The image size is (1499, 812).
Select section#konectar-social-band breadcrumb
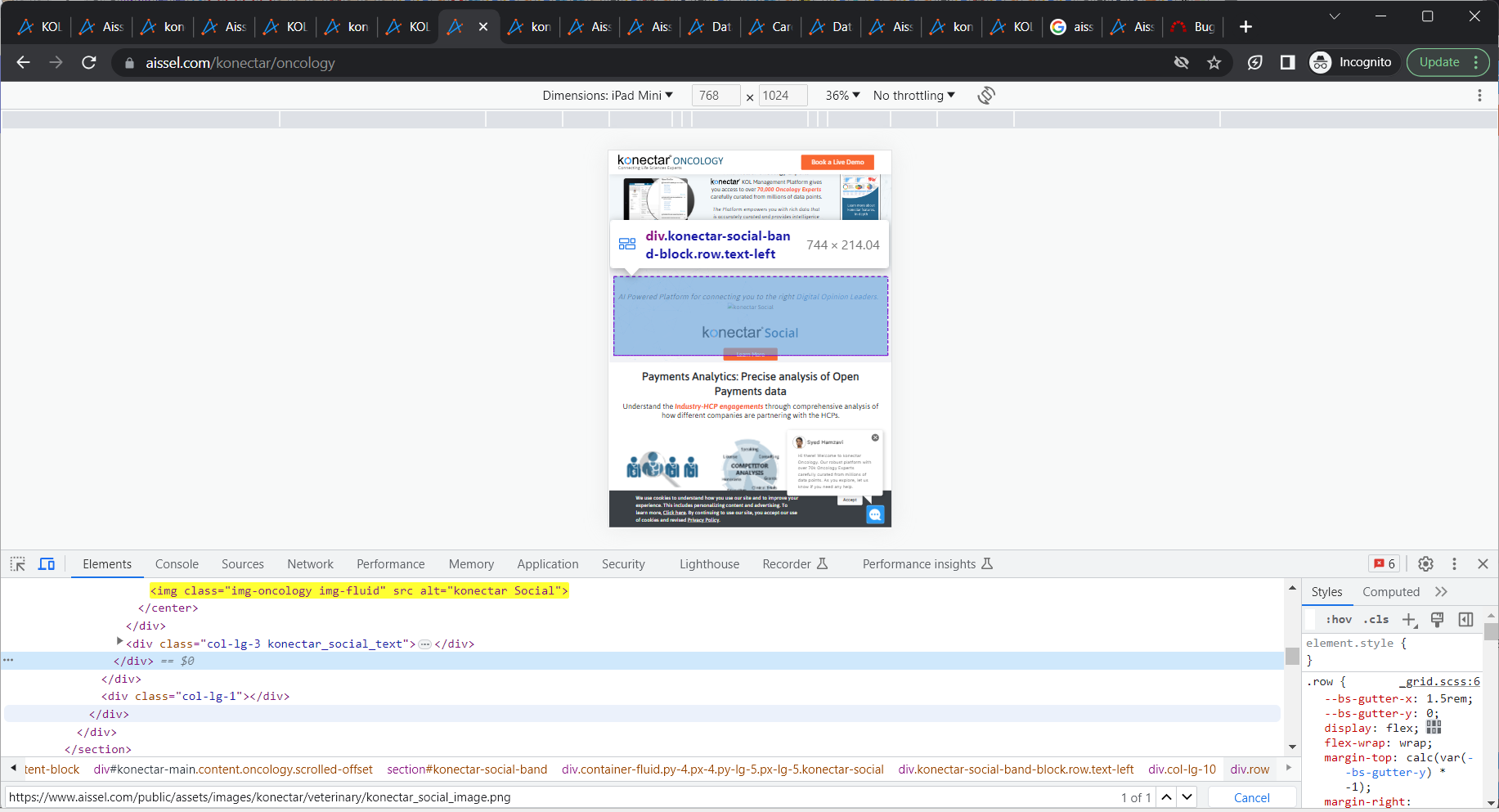467,769
